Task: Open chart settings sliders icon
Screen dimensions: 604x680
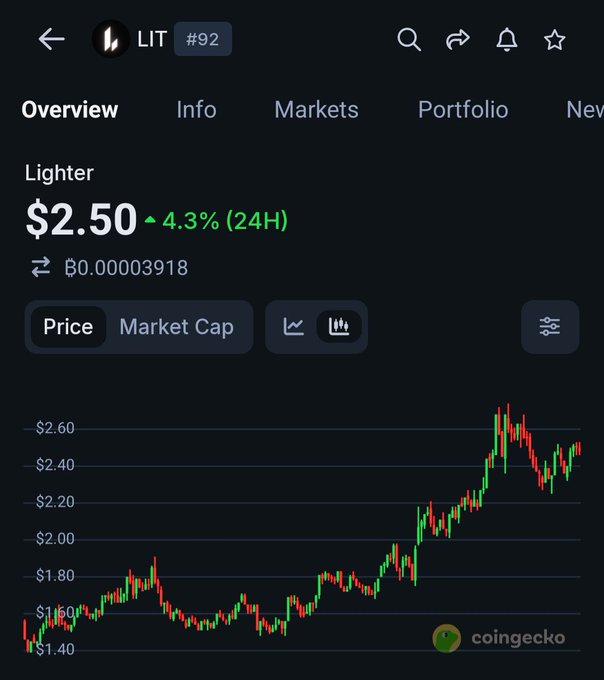Action: click(x=550, y=327)
